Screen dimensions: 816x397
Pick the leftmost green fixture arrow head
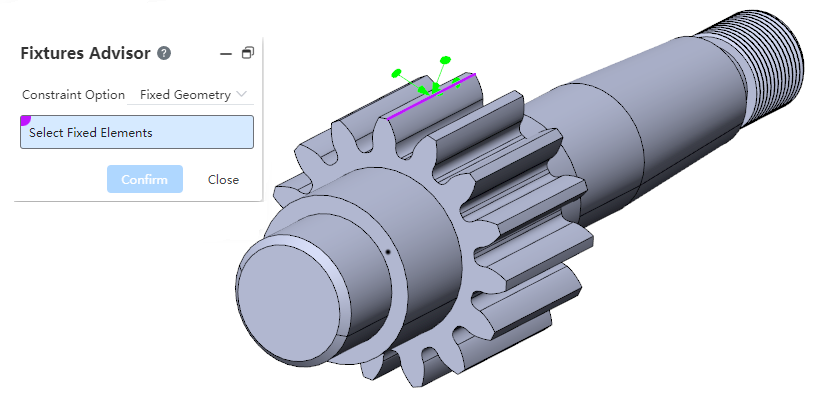coord(397,73)
